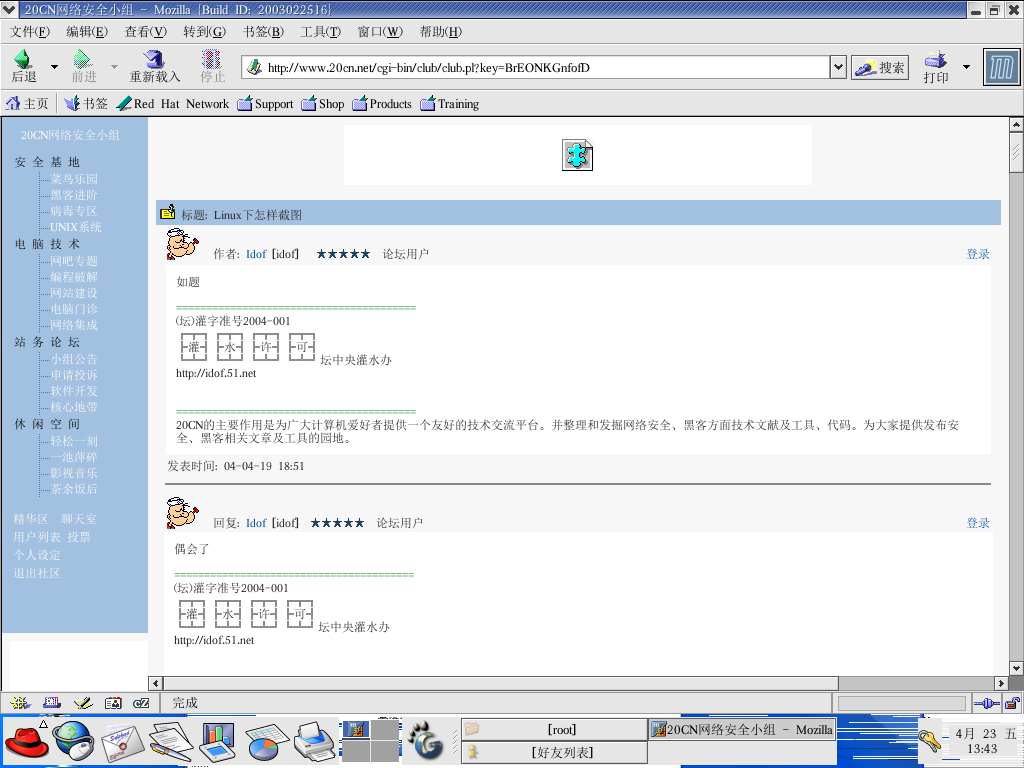Open UNIX系统 in the sidebar
This screenshot has height=768, width=1024.
(x=76, y=227)
